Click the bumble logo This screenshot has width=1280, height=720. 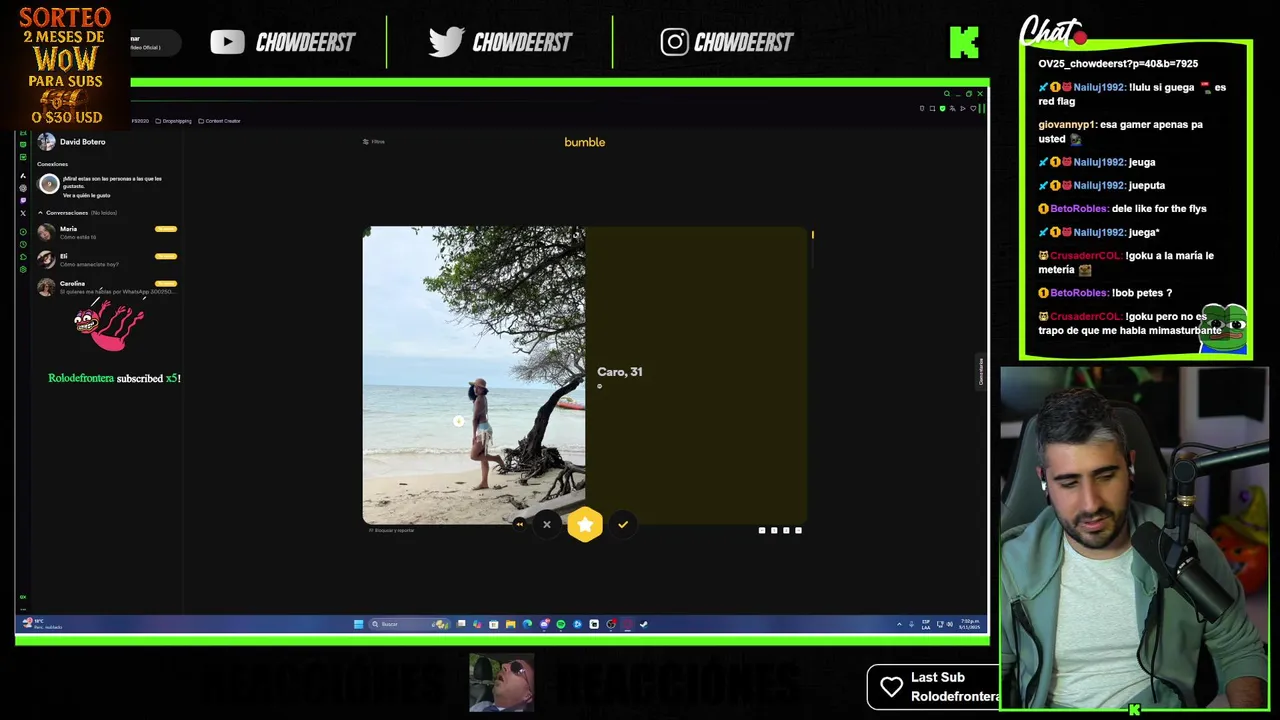(585, 142)
